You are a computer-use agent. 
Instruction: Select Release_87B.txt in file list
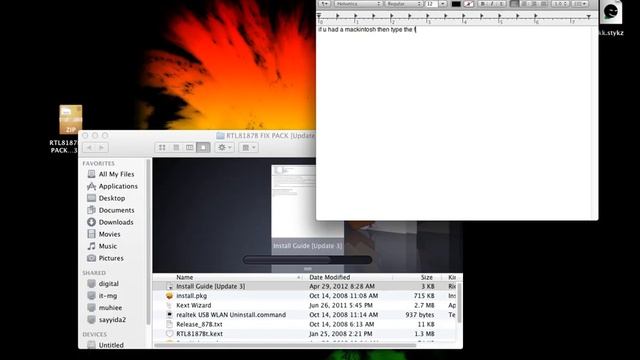click(x=305, y=324)
